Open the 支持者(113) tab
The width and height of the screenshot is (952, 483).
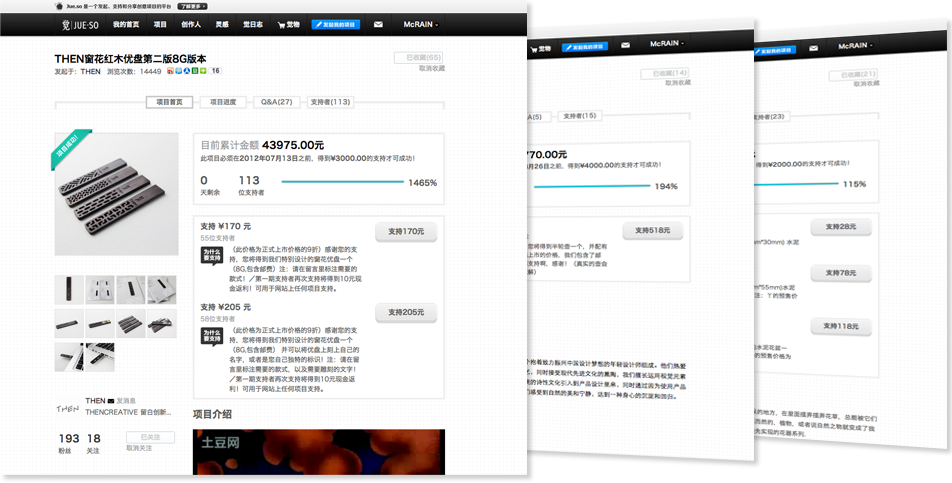(x=331, y=102)
